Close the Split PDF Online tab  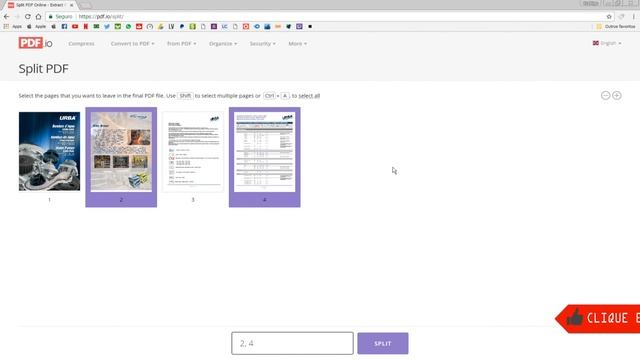click(x=71, y=5)
